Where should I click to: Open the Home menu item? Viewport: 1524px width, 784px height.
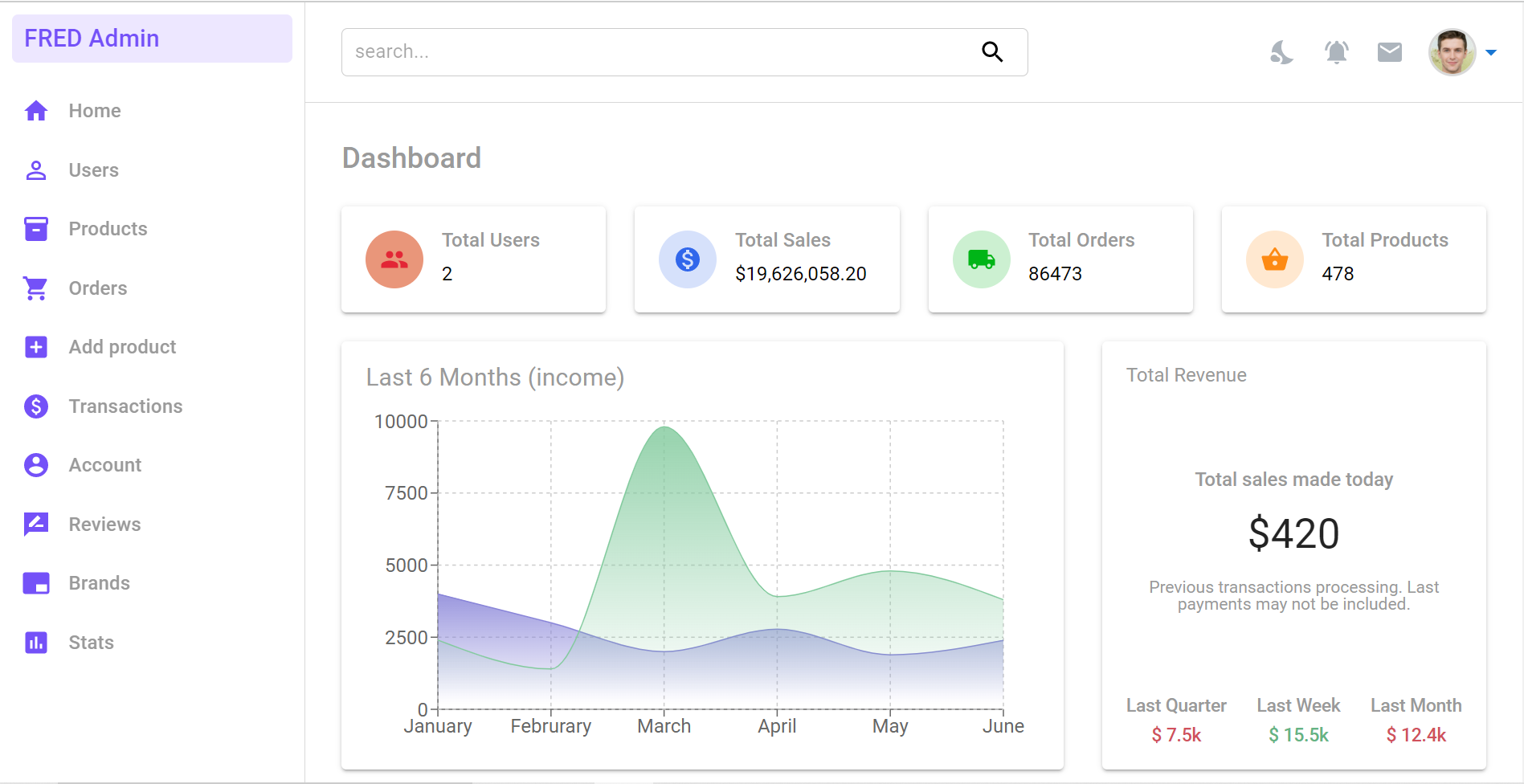click(x=95, y=111)
